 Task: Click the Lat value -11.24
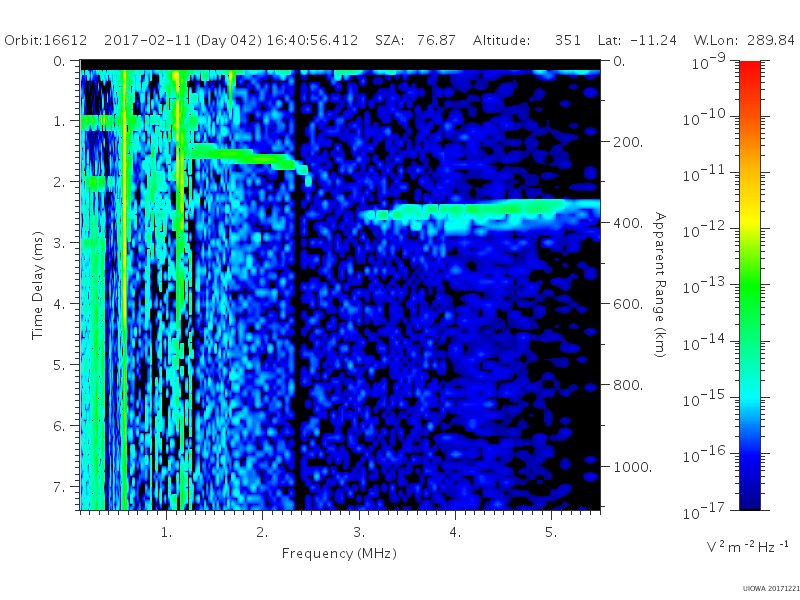pos(654,40)
